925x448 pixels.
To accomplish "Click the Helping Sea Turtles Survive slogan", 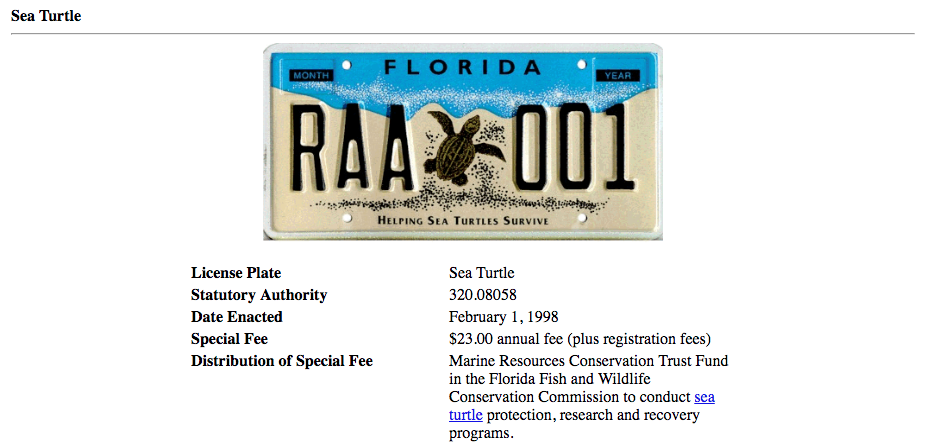I will pyautogui.click(x=462, y=221).
